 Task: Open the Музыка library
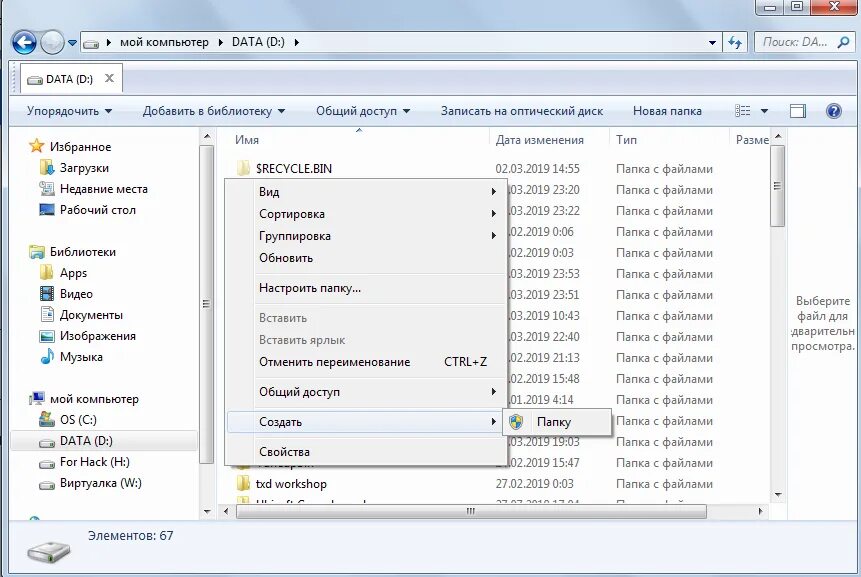tap(81, 357)
